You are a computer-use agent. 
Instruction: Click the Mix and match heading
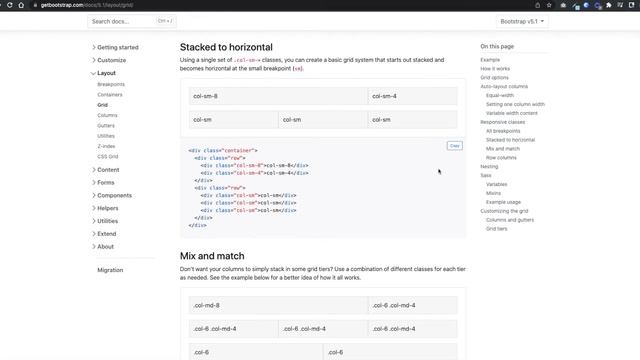[212, 256]
